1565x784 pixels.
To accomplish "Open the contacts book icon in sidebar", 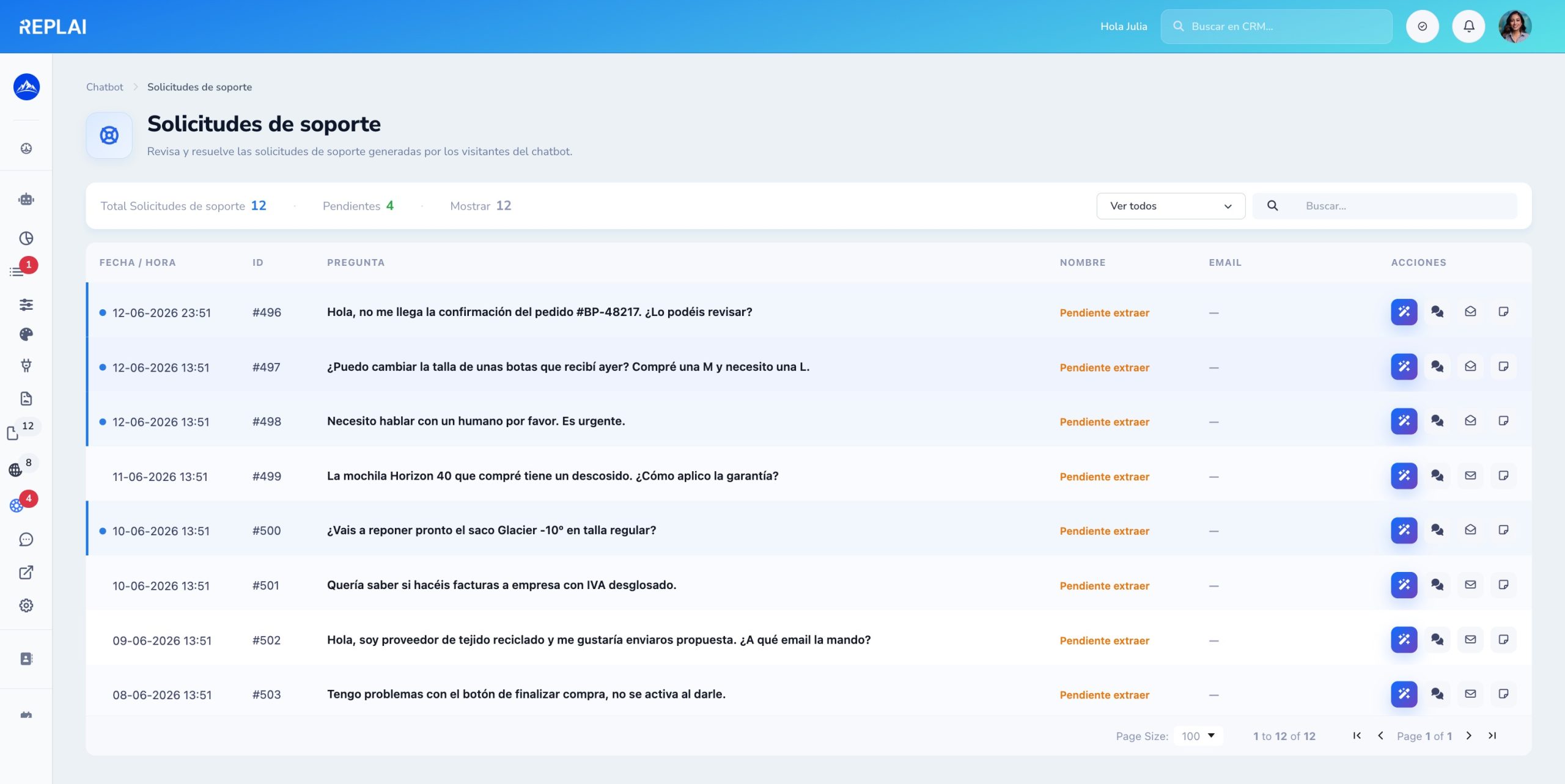I will coord(26,659).
